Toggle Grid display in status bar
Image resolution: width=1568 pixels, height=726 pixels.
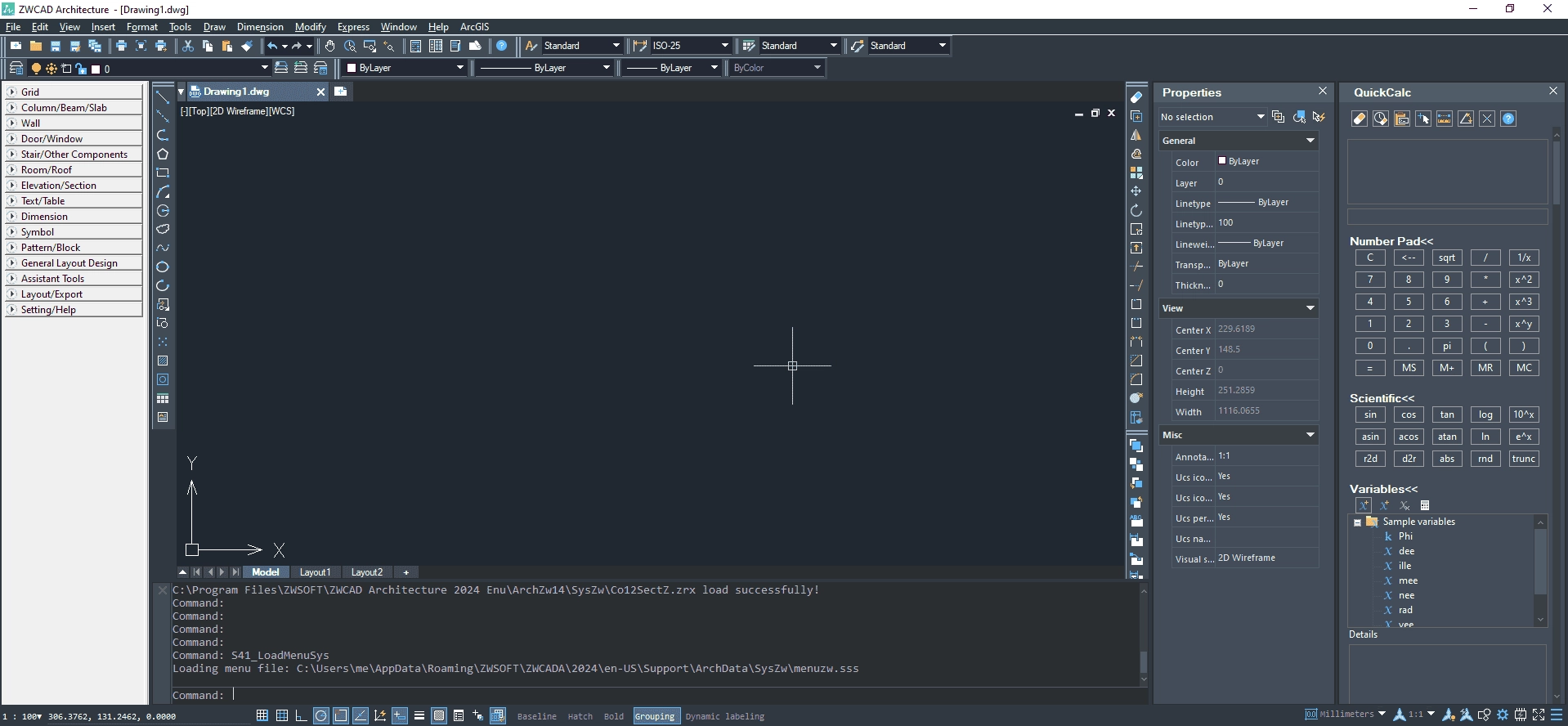[282, 715]
